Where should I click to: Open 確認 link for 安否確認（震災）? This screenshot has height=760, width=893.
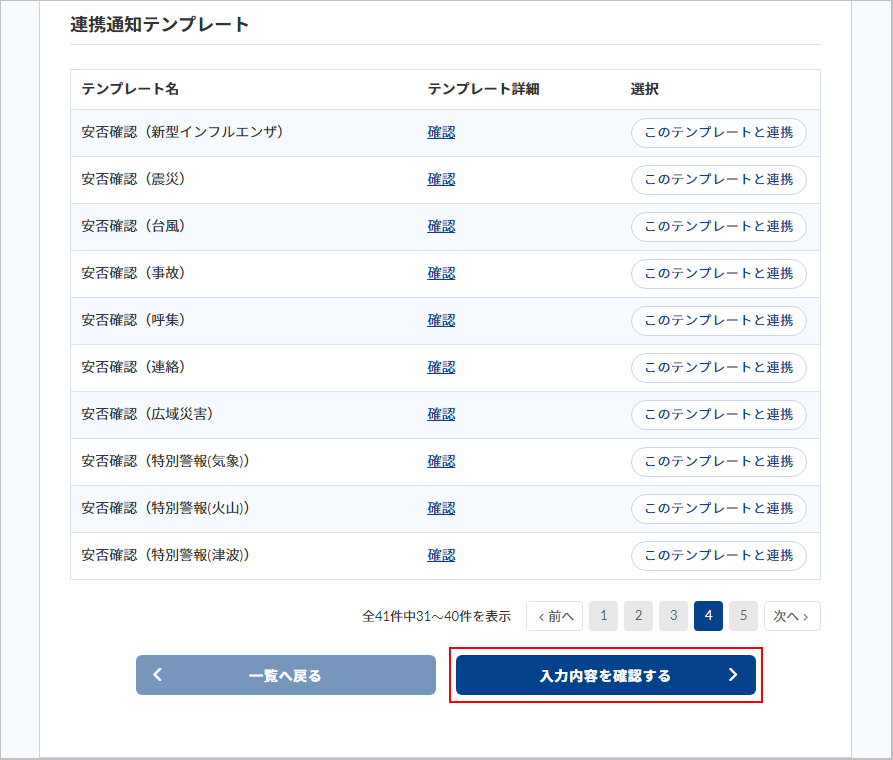tap(441, 179)
